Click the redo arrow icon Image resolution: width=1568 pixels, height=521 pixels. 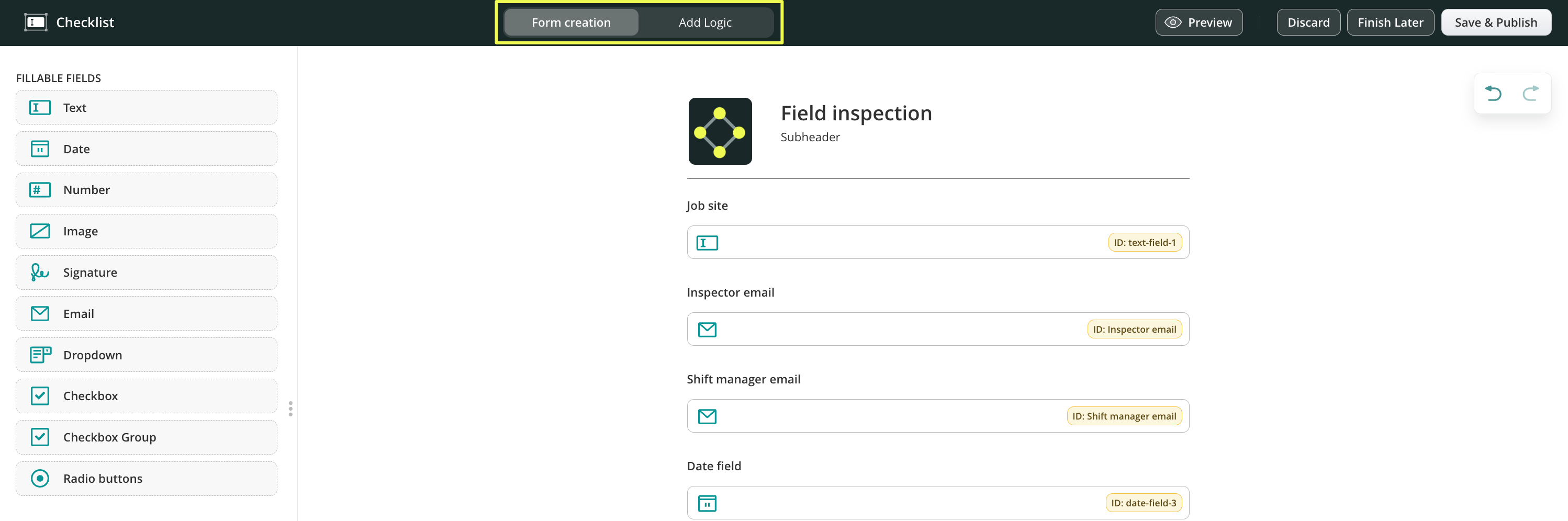pos(1530,93)
